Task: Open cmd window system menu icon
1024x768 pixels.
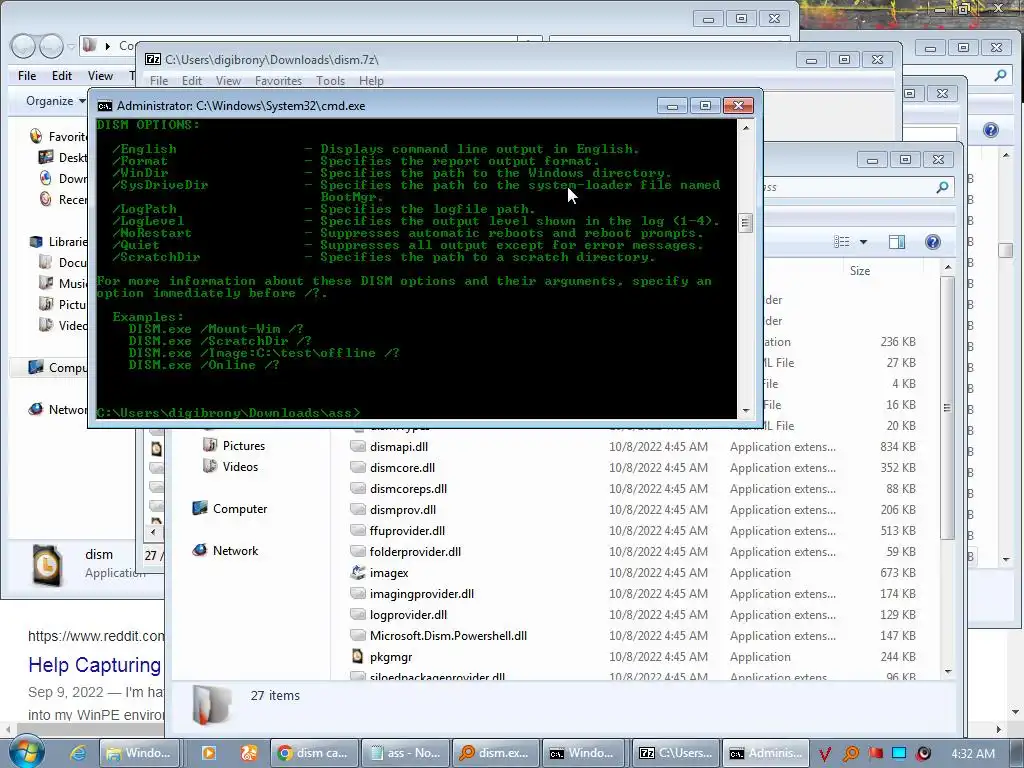Action: click(104, 106)
